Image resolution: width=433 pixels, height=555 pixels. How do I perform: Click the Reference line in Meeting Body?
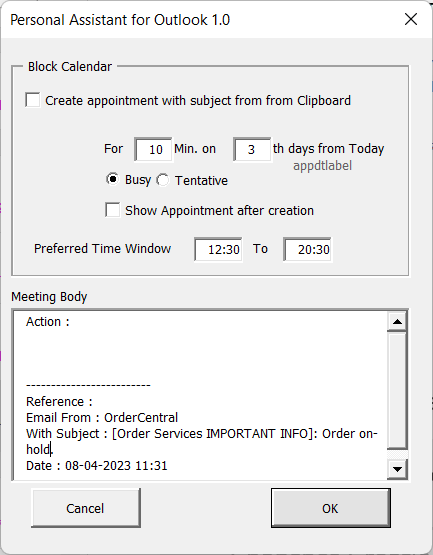click(59, 402)
